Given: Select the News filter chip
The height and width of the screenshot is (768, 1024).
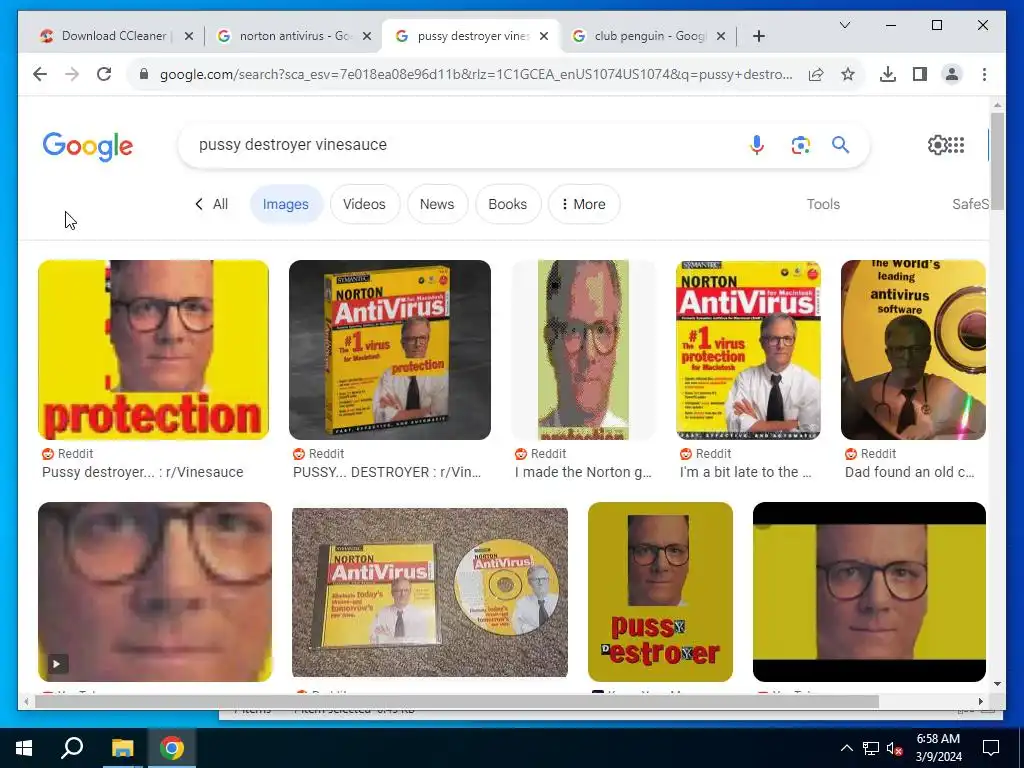Looking at the screenshot, I should pos(437,204).
